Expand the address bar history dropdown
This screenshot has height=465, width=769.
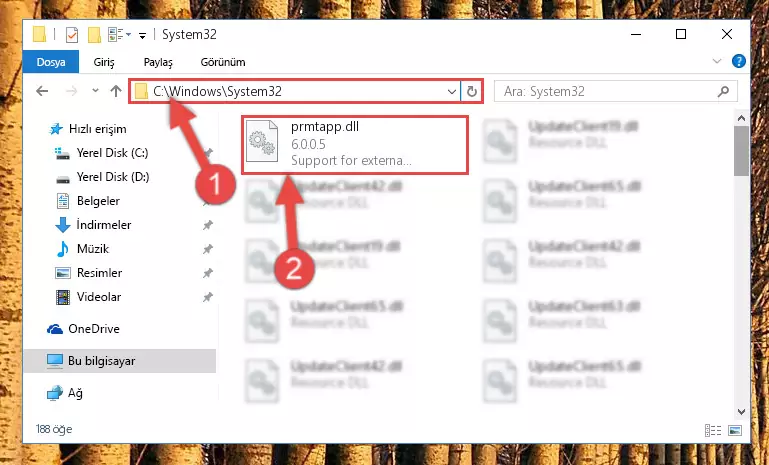coord(452,91)
